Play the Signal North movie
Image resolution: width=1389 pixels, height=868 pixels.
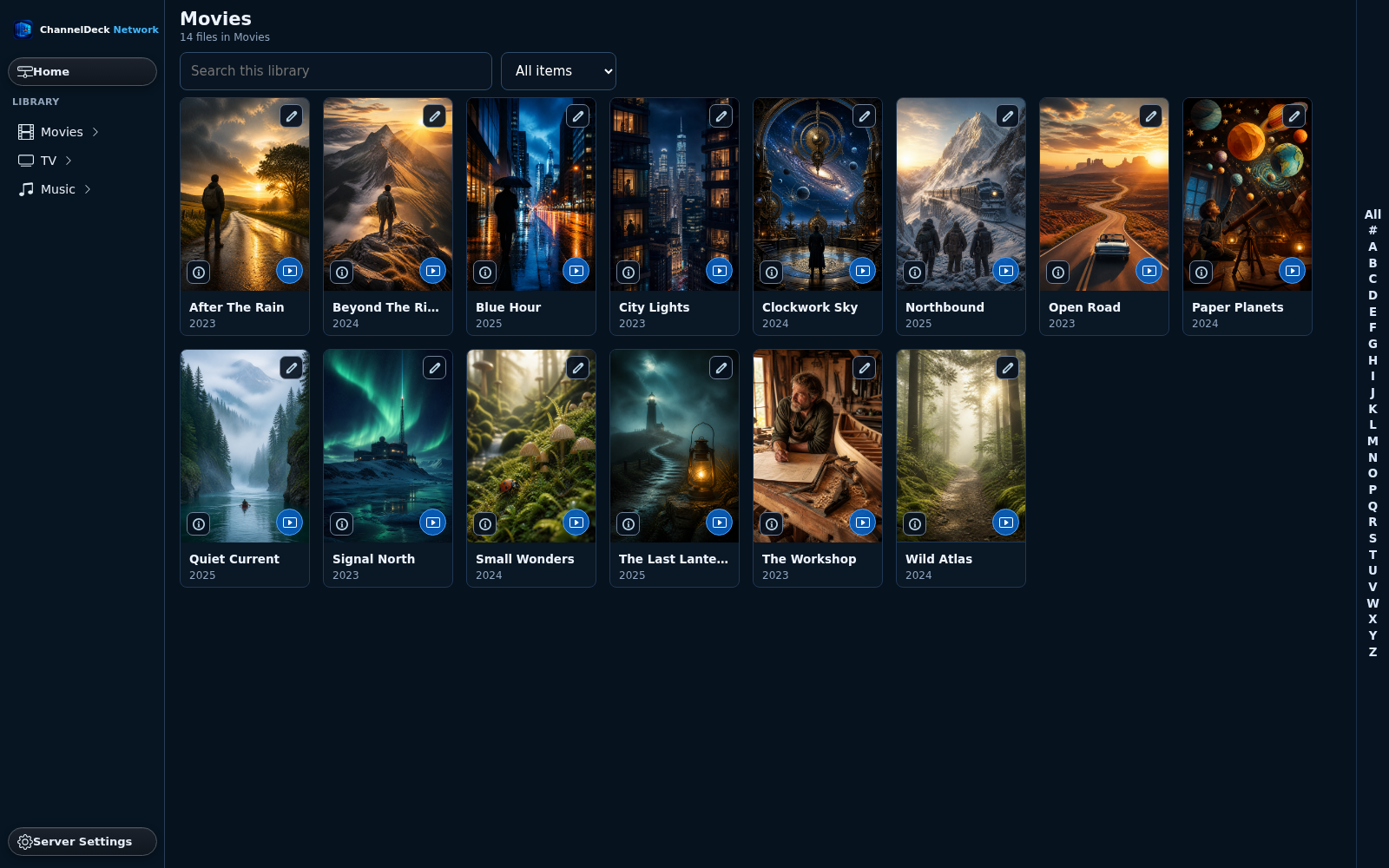coord(433,523)
